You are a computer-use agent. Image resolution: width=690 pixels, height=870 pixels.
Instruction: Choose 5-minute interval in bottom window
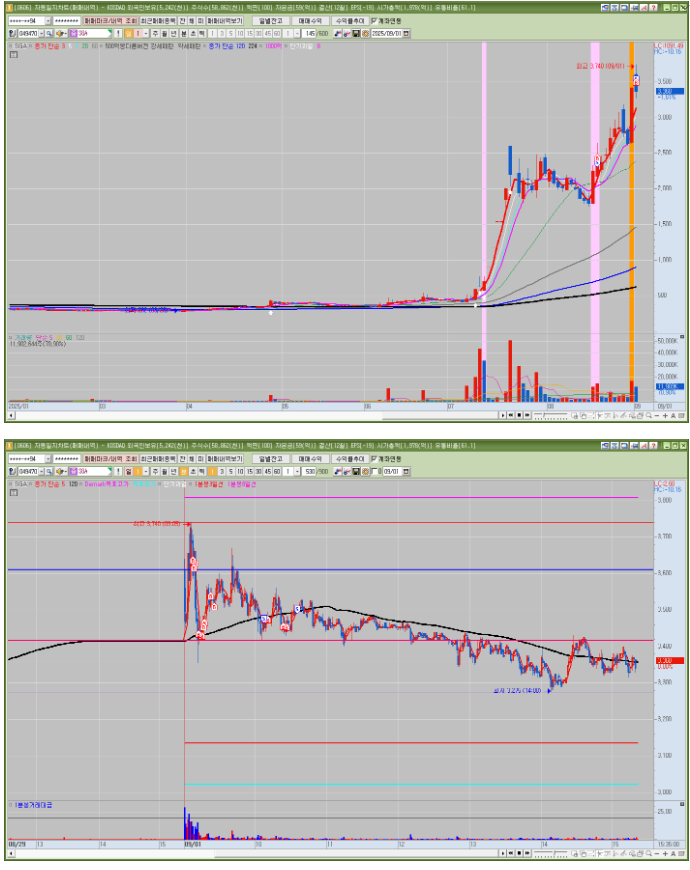231,472
